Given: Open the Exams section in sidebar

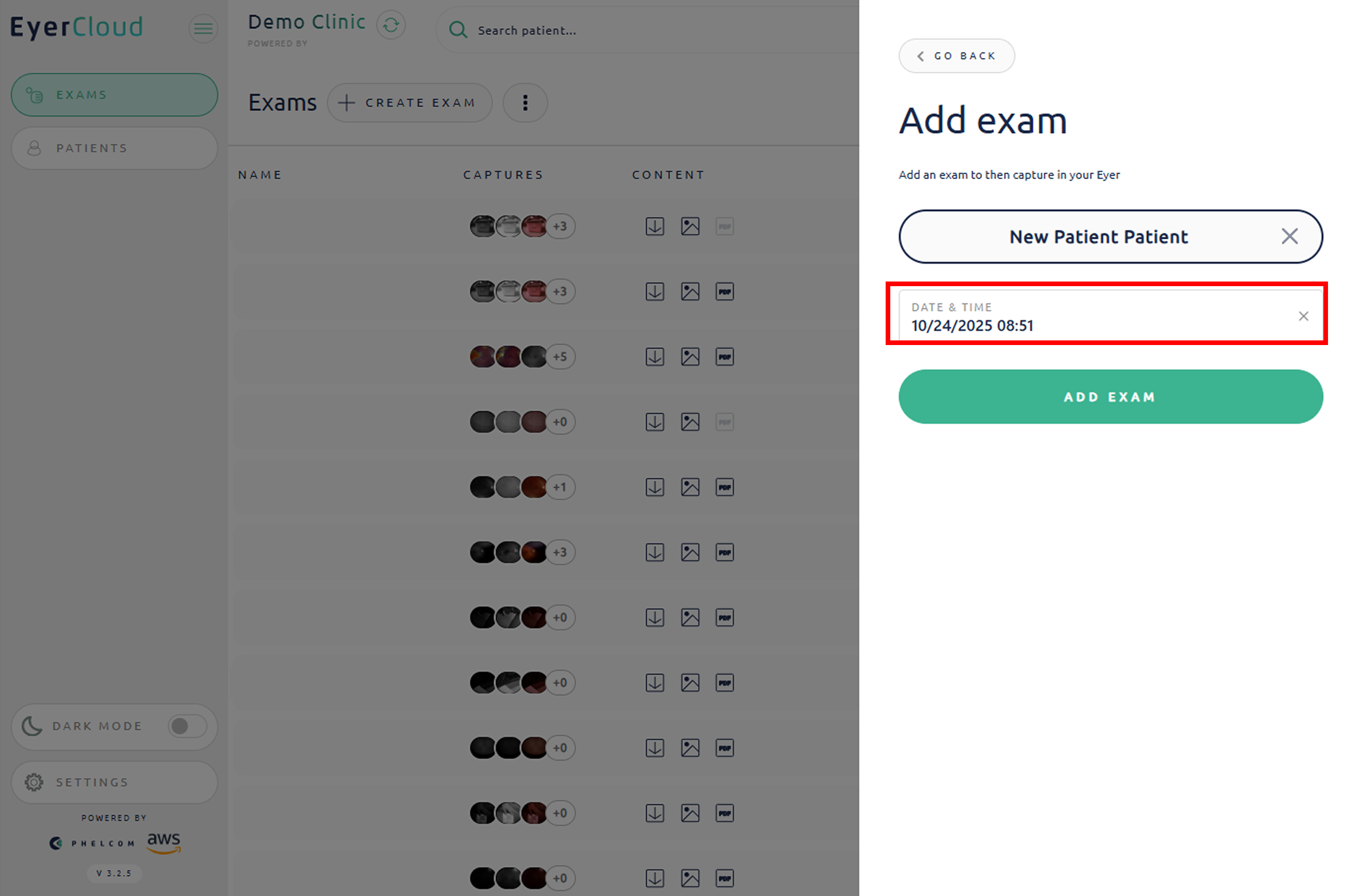Looking at the screenshot, I should point(114,95).
